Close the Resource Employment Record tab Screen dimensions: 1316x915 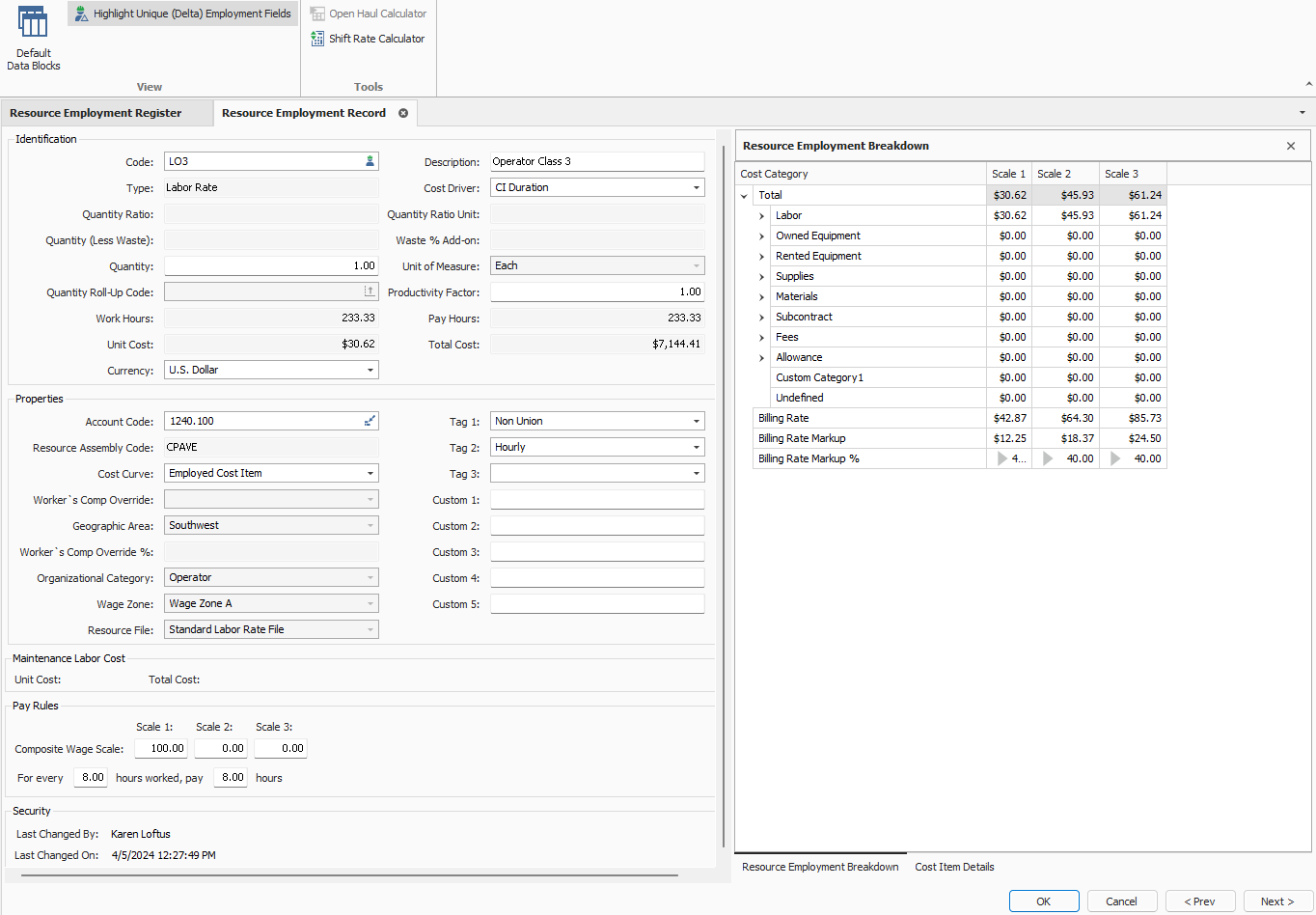403,113
